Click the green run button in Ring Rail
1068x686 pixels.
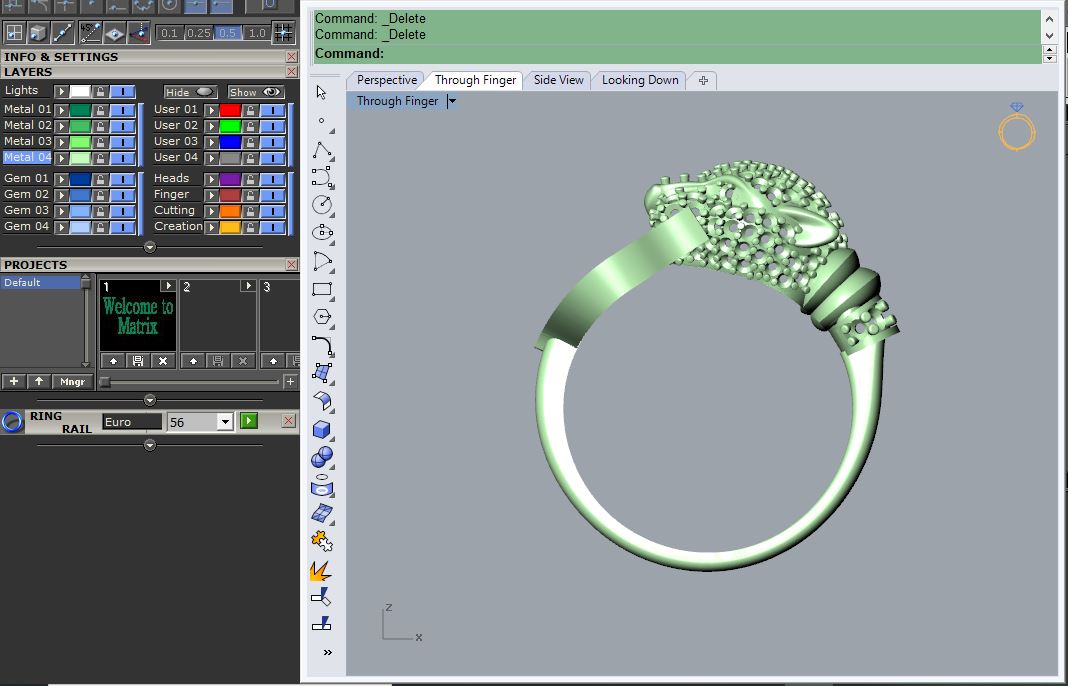(248, 421)
